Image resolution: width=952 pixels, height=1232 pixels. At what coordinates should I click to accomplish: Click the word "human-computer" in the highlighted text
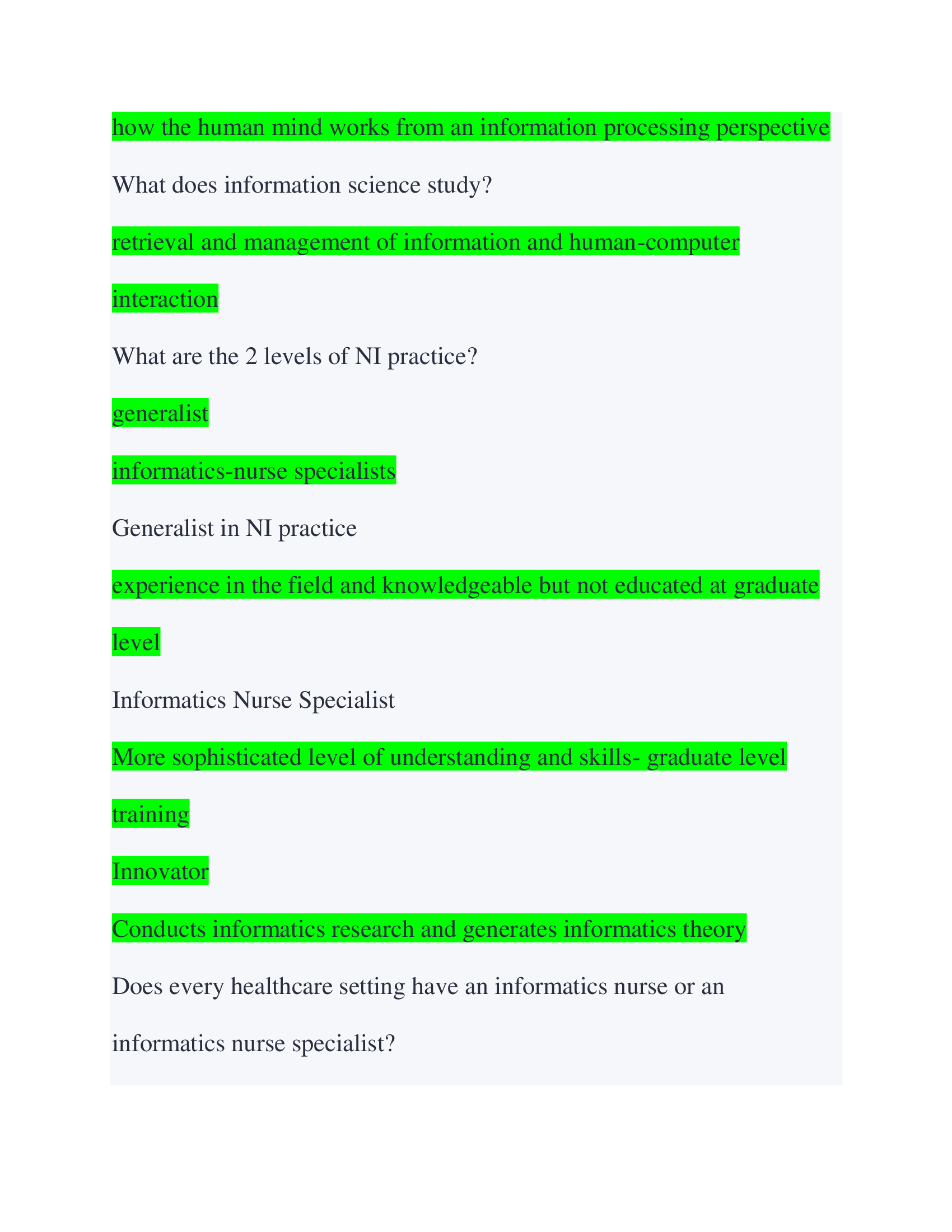tap(654, 242)
